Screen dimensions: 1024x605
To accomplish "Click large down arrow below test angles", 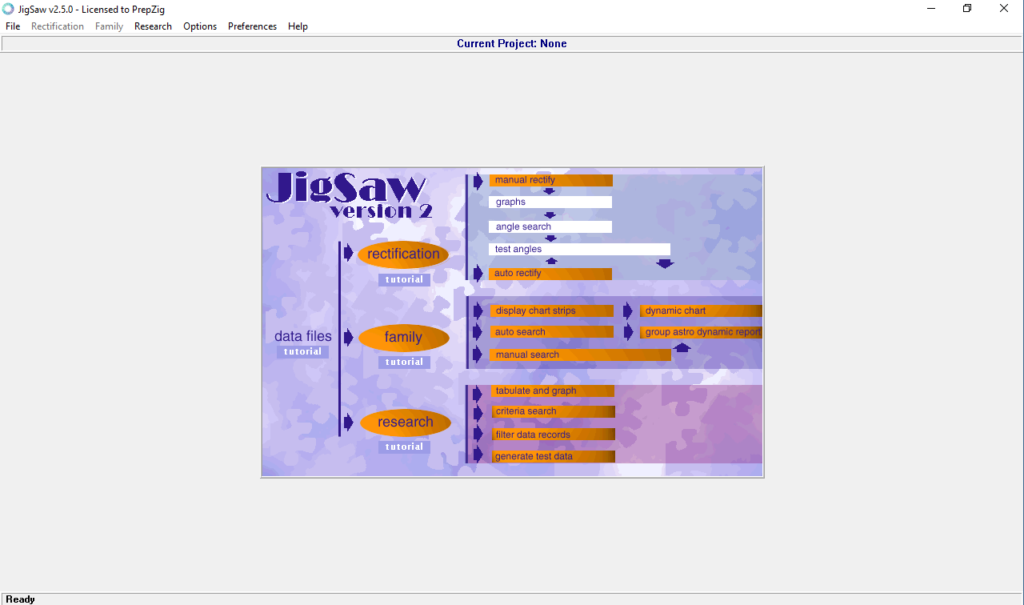I will 665,264.
